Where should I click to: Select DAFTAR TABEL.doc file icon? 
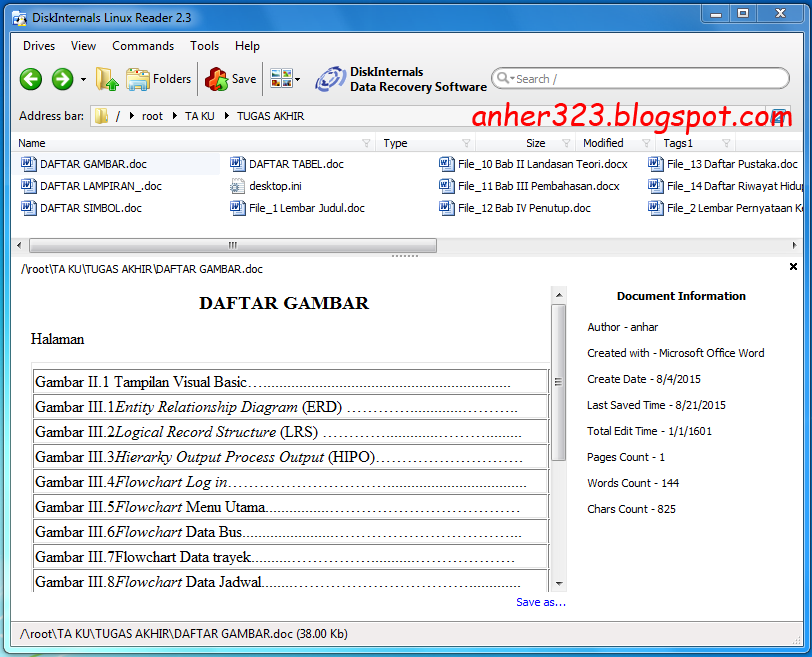click(x=238, y=164)
